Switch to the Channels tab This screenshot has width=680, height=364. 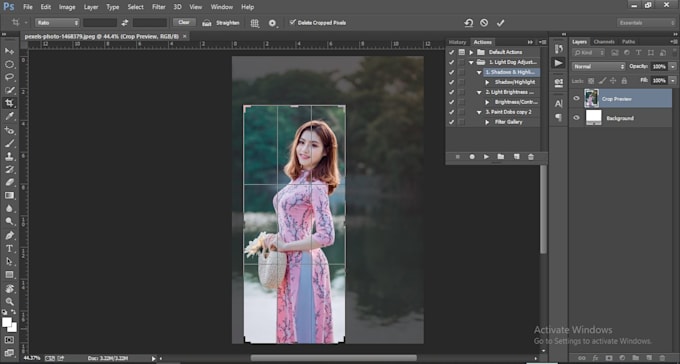tap(604, 42)
